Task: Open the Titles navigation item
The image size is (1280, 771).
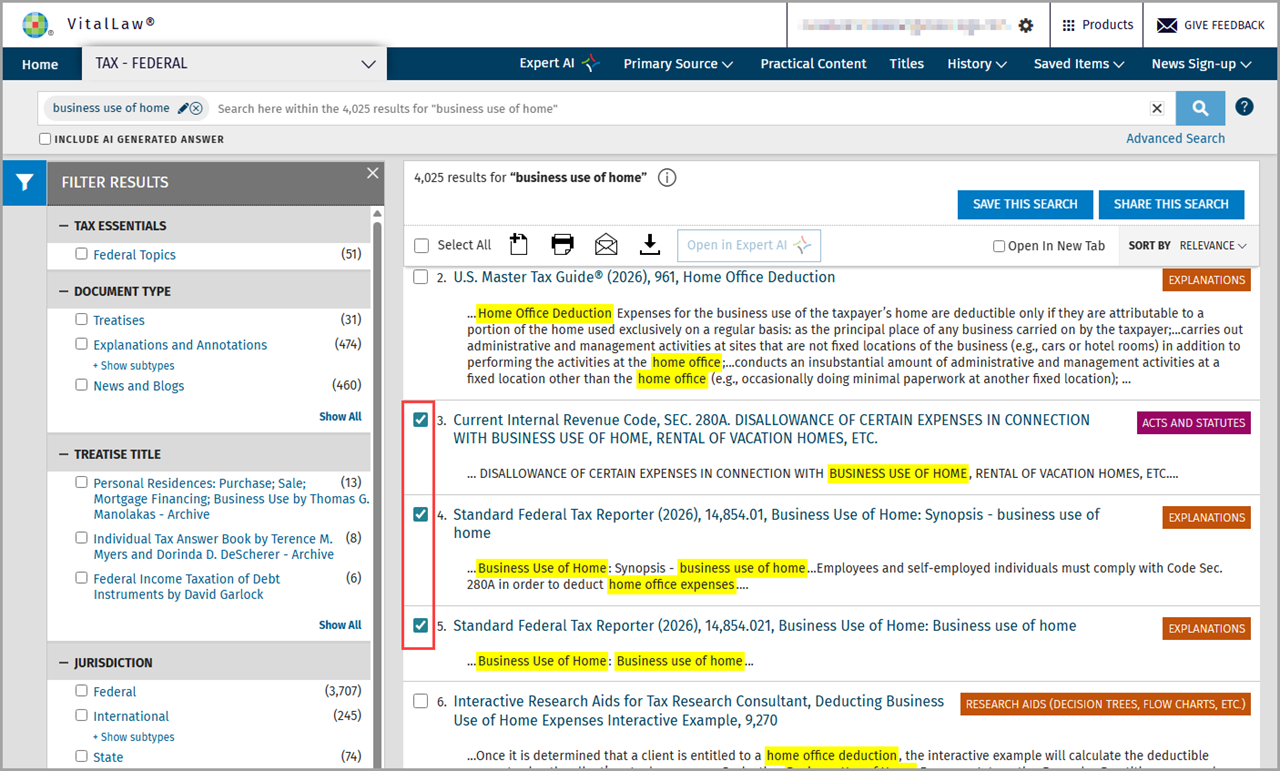Action: tap(907, 63)
